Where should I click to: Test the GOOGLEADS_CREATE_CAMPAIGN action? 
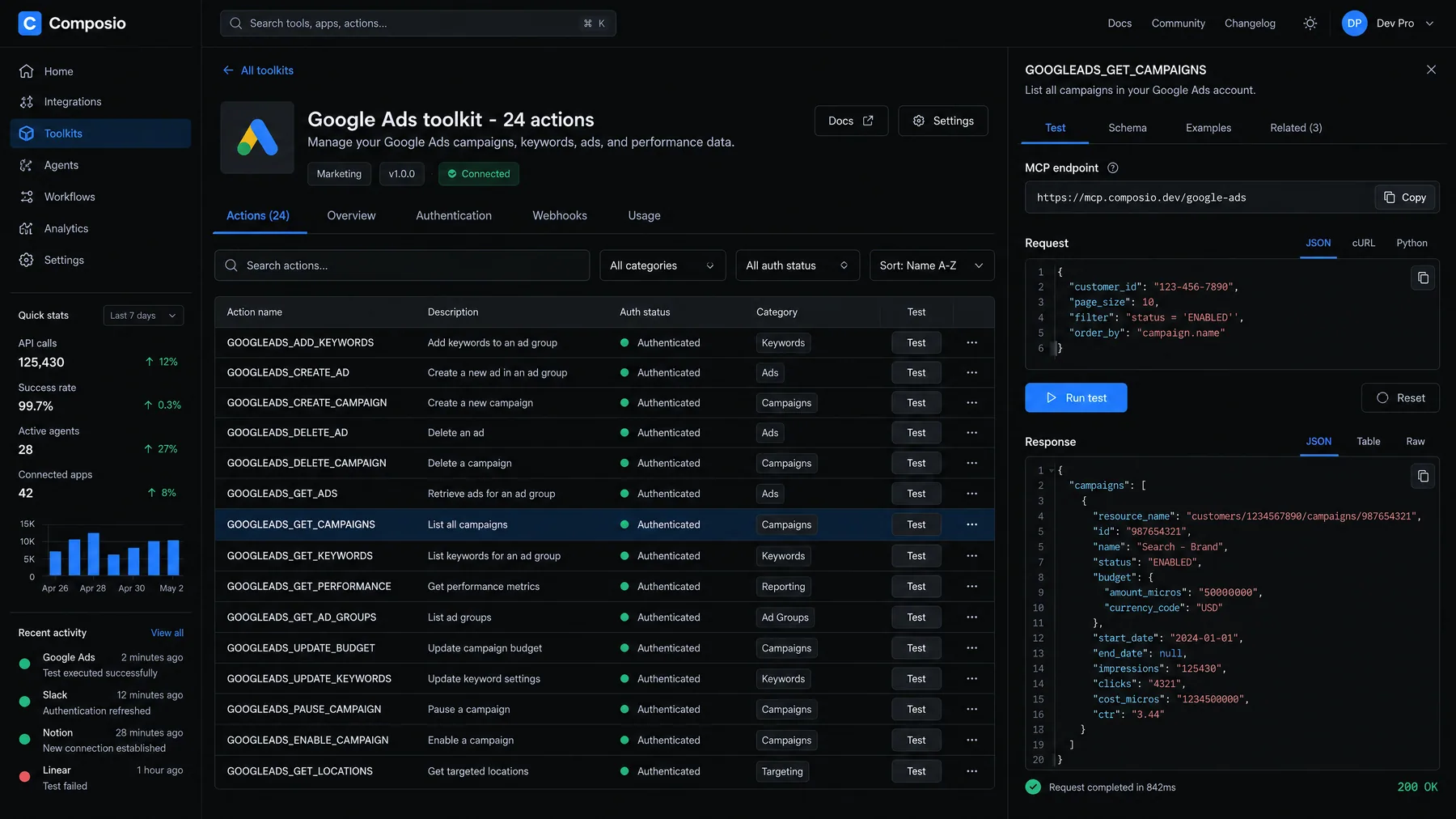coord(916,403)
